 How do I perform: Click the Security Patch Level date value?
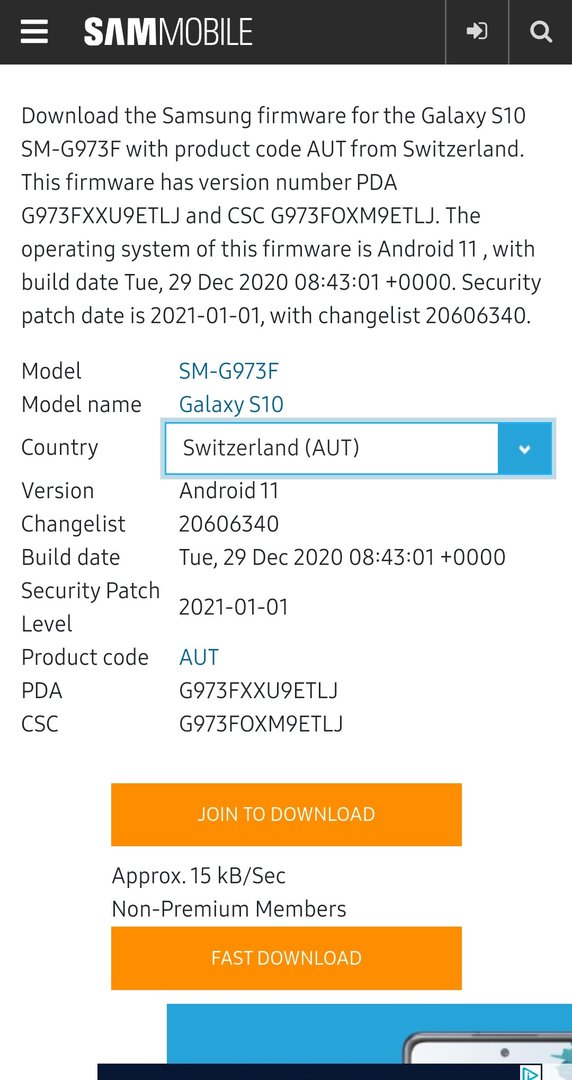click(x=233, y=608)
